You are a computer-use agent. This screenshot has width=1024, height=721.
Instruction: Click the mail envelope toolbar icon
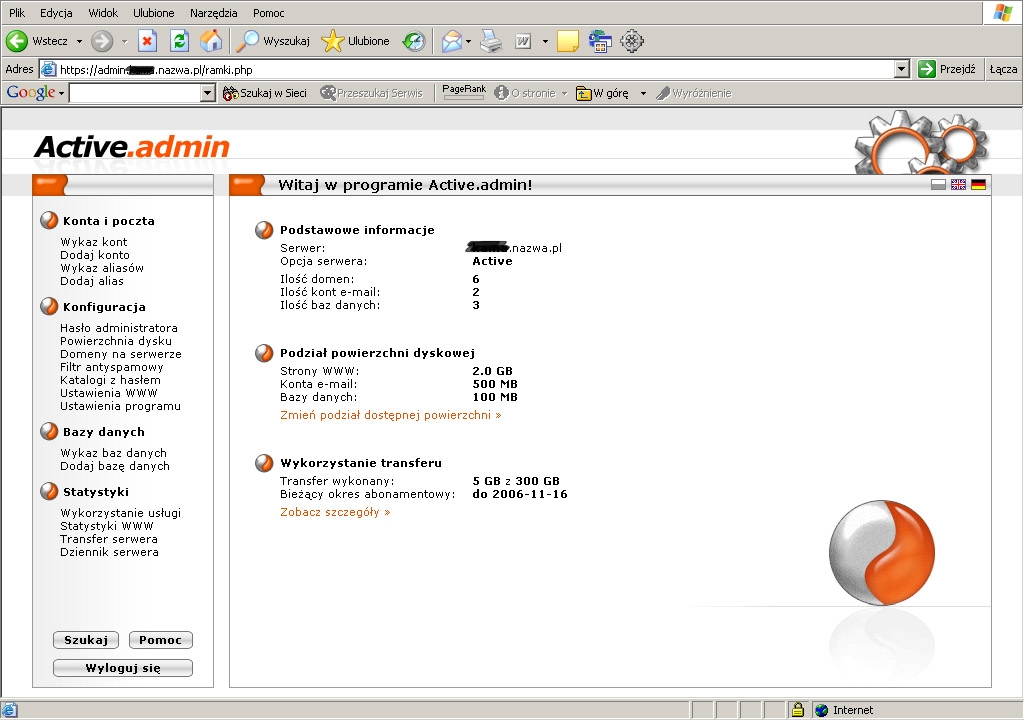coord(451,41)
